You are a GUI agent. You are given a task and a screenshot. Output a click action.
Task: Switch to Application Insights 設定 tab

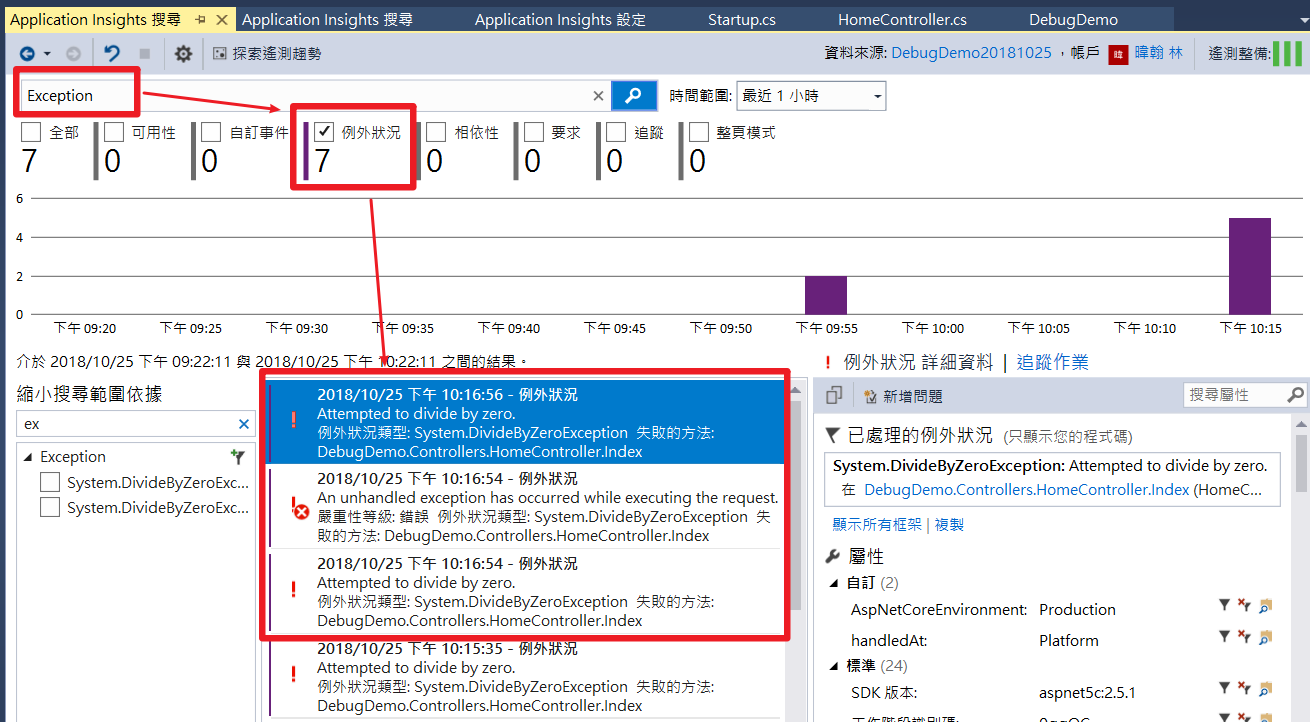[x=560, y=20]
